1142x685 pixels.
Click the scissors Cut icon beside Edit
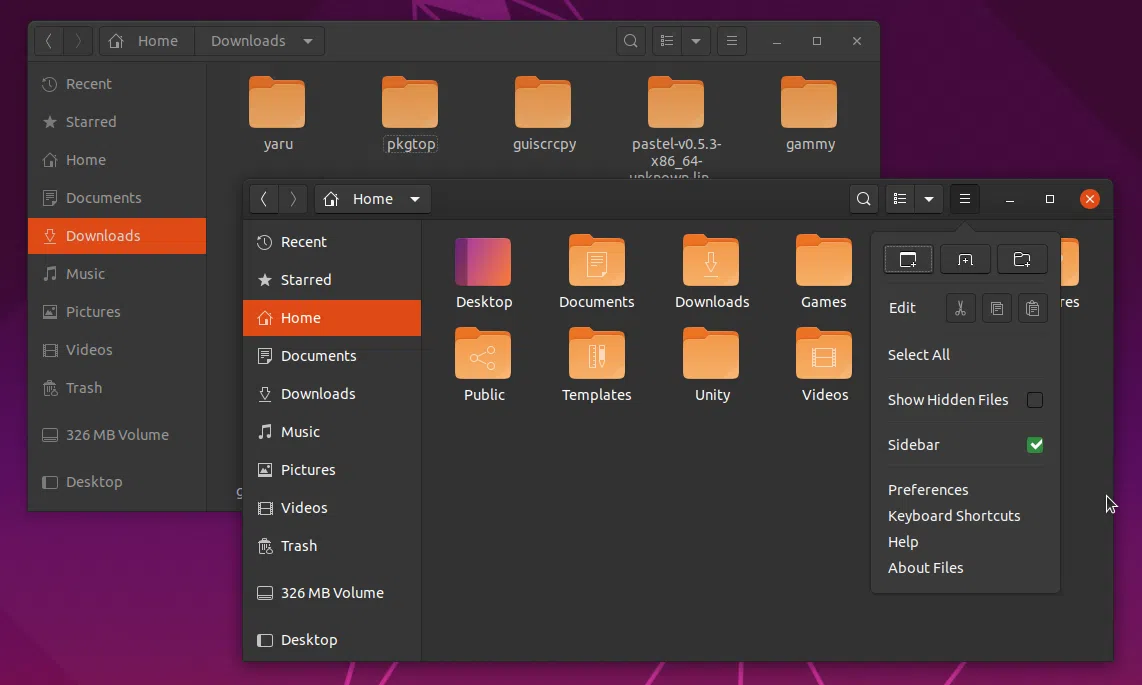pos(960,308)
